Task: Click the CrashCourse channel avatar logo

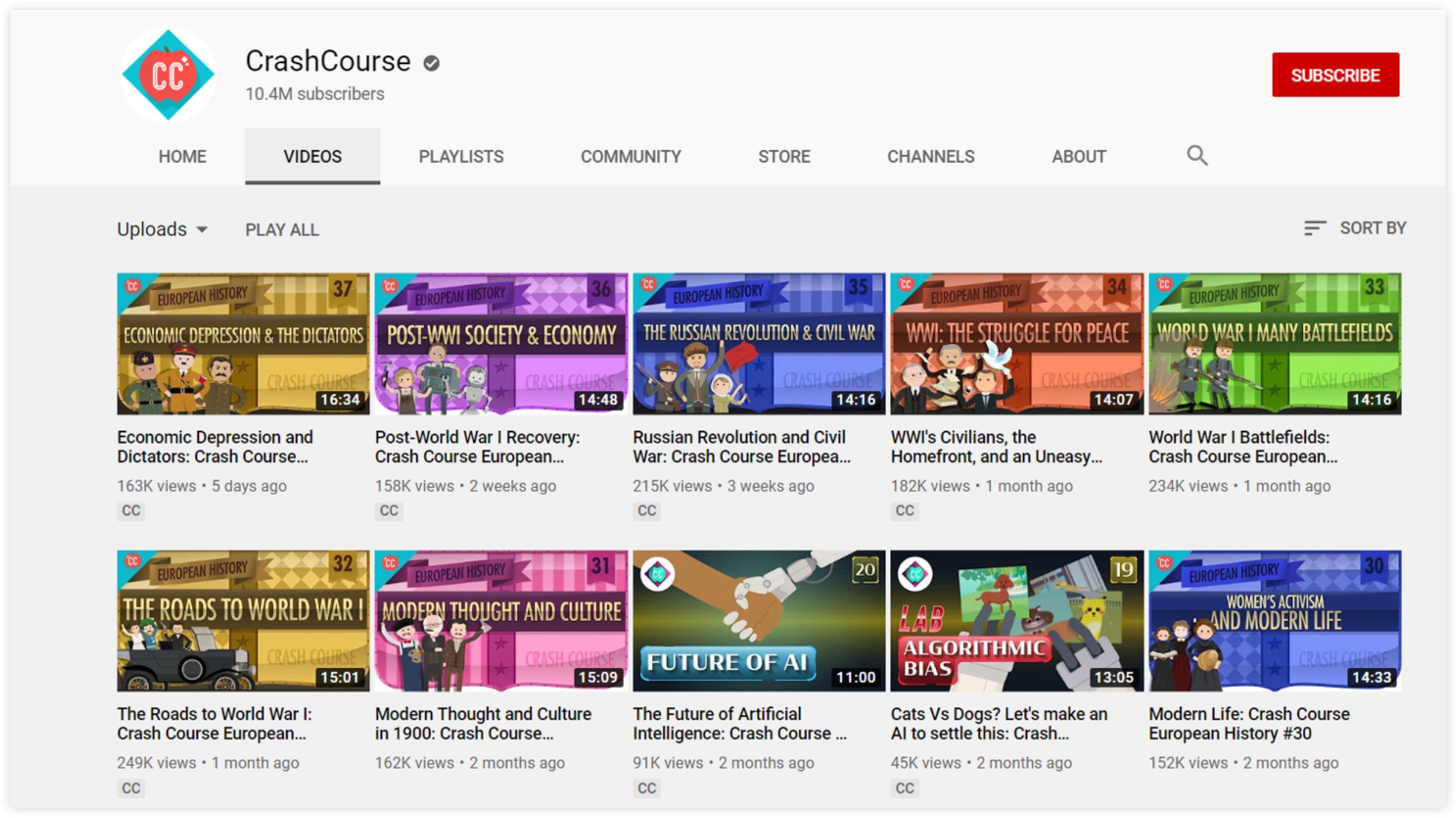Action: (168, 75)
